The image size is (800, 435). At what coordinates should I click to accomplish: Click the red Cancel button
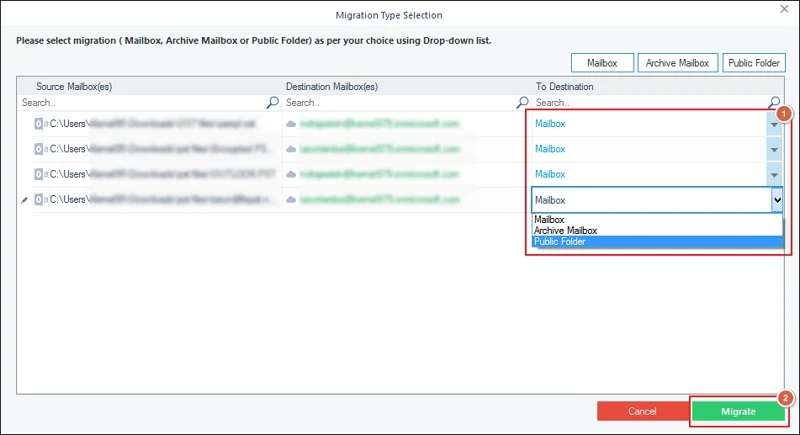click(x=642, y=412)
